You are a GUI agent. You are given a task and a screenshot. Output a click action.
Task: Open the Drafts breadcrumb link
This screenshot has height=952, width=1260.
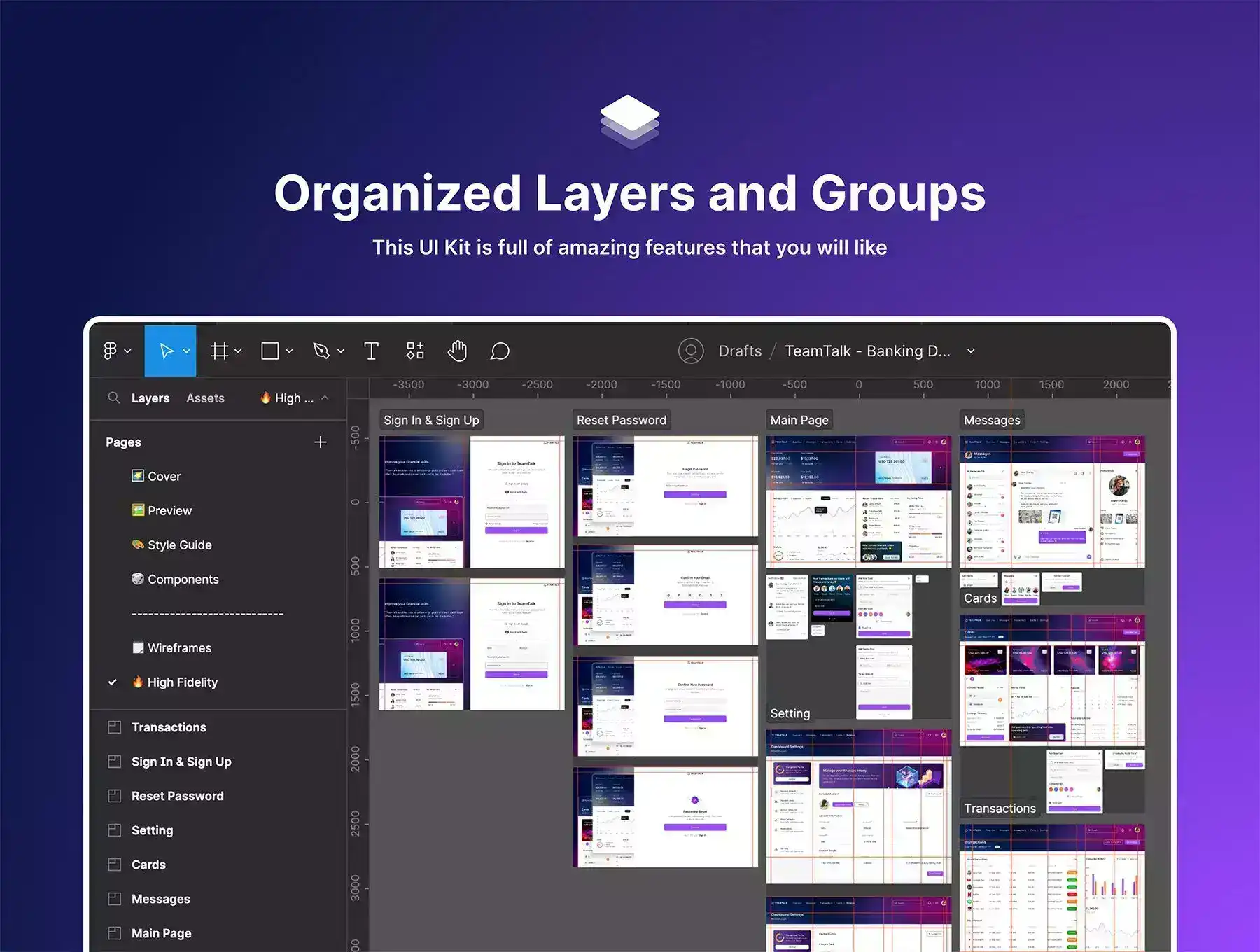tap(740, 351)
